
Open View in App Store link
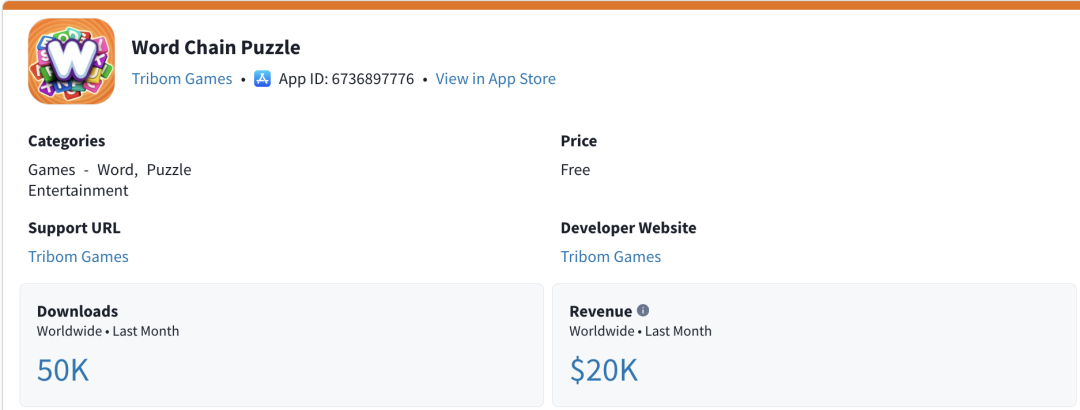click(x=495, y=79)
